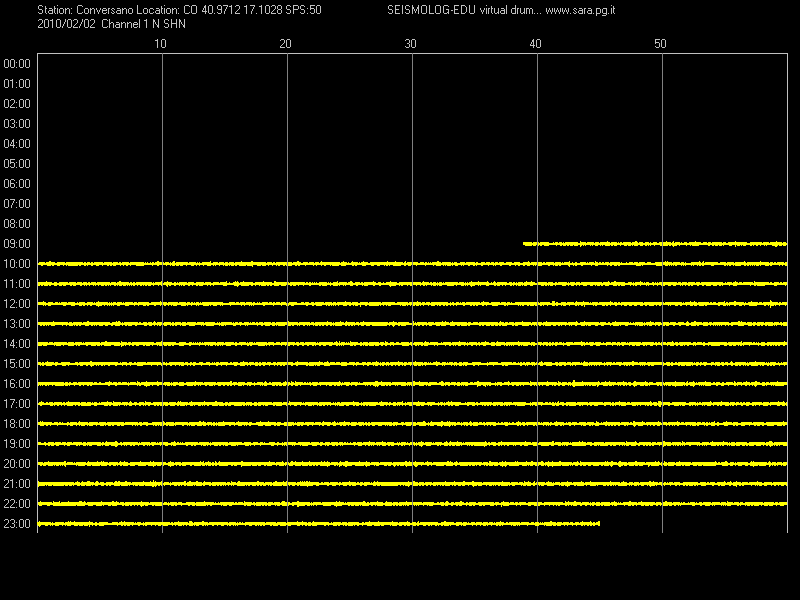This screenshot has width=800, height=600.
Task: Click the 12:00 hour label
Action: click(17, 304)
